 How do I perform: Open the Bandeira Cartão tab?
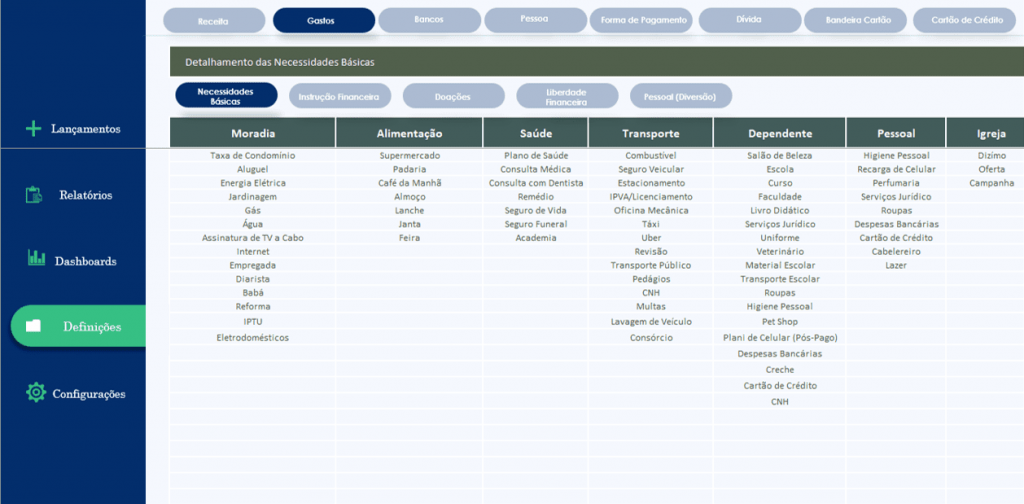click(x=856, y=20)
